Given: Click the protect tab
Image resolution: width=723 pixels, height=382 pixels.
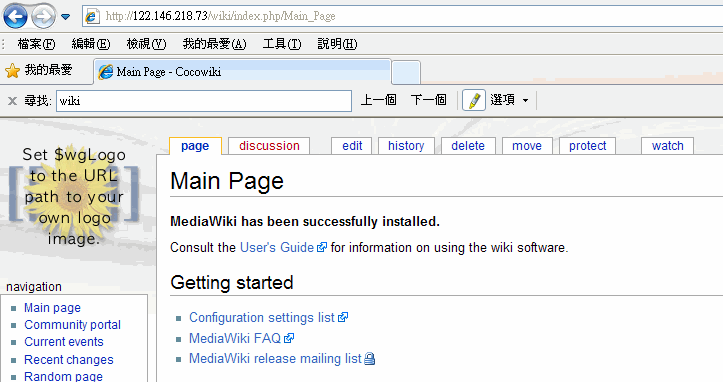Looking at the screenshot, I should (587, 146).
